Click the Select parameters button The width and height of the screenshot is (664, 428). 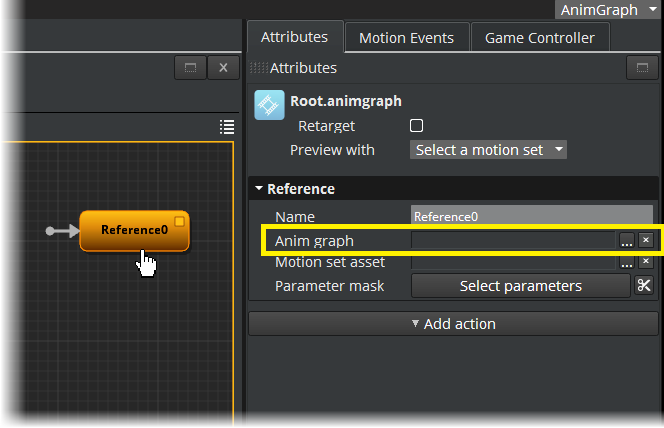[520, 286]
